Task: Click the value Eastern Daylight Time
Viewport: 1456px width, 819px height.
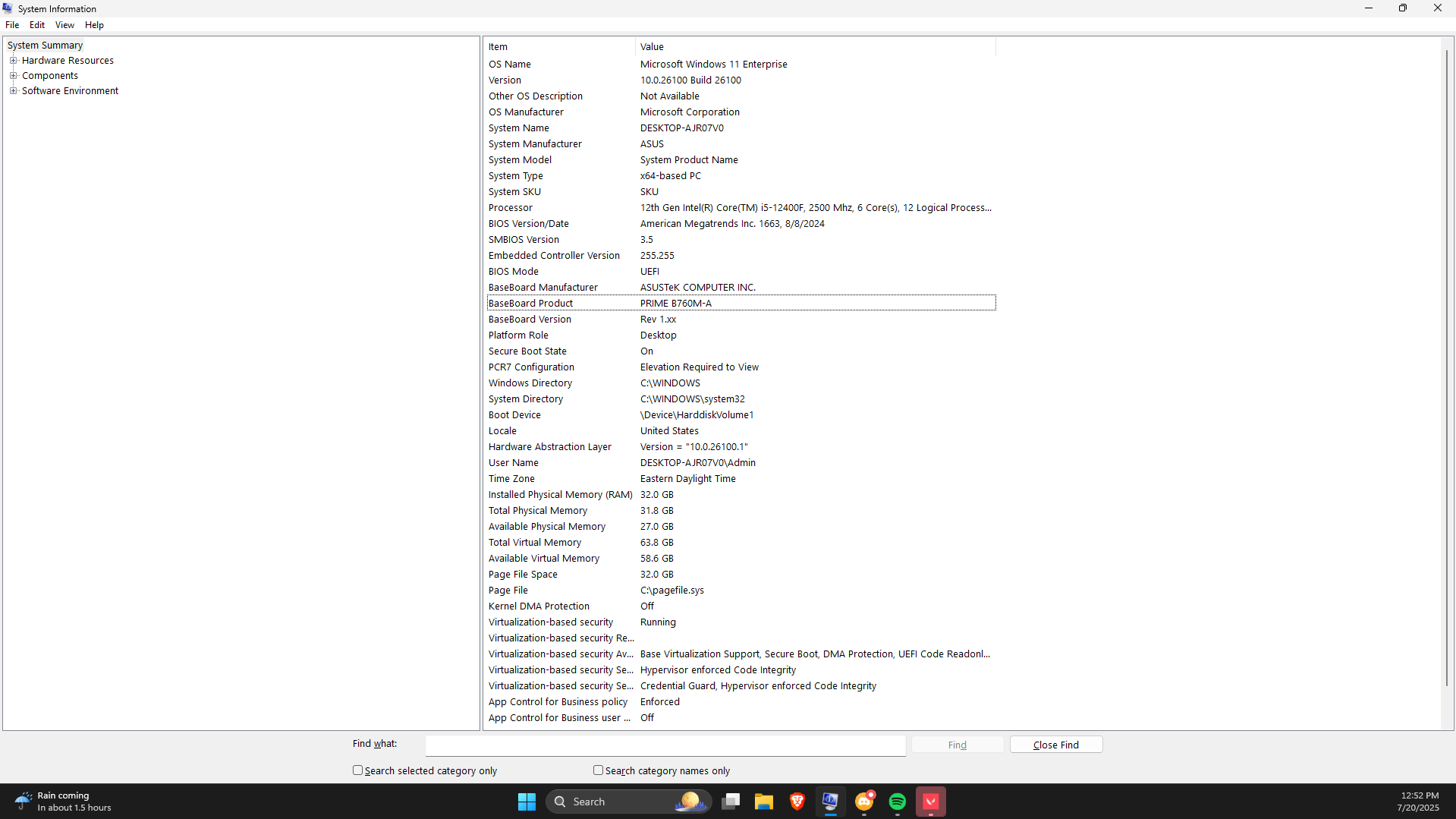Action: (x=687, y=479)
